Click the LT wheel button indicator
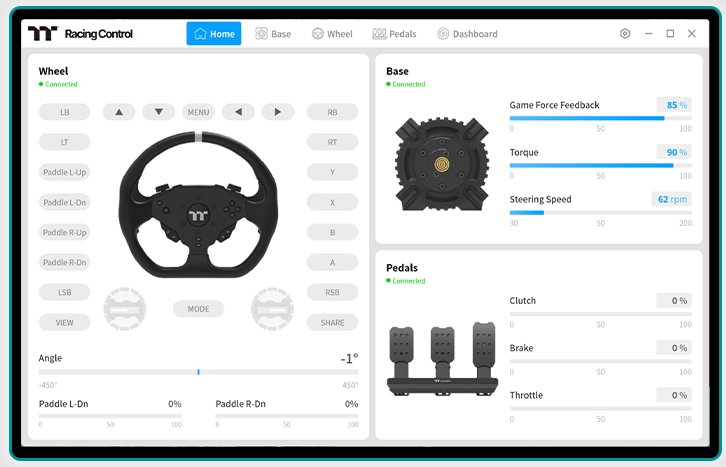Viewport: 726px width, 467px height. pos(64,142)
